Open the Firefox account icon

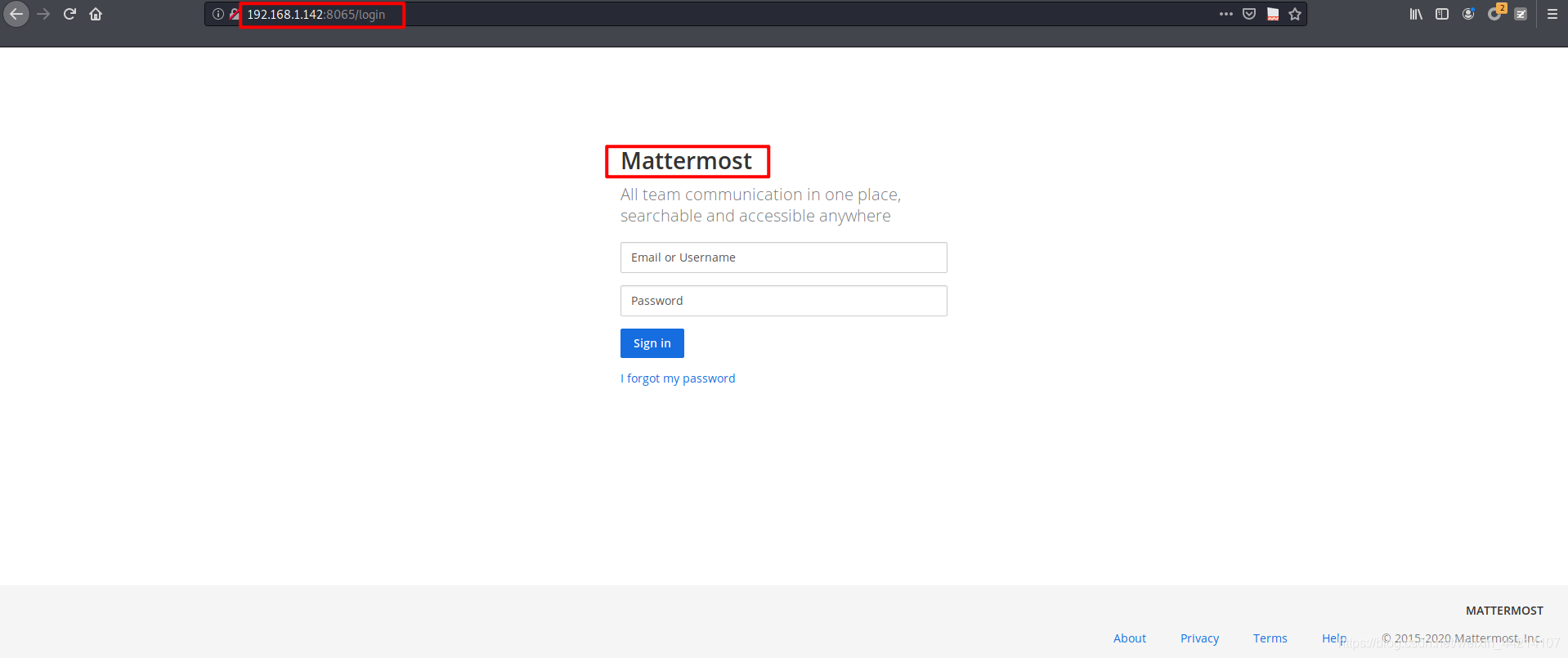1468,14
